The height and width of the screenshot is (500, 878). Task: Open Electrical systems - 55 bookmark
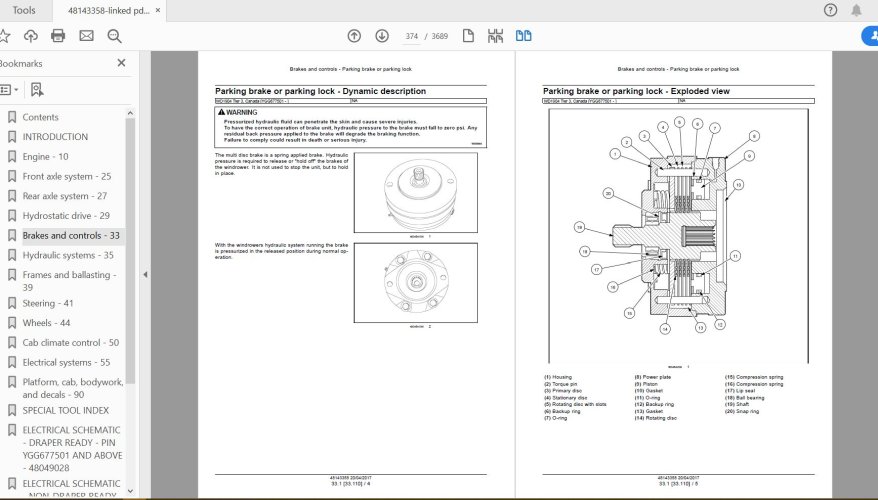coord(66,362)
